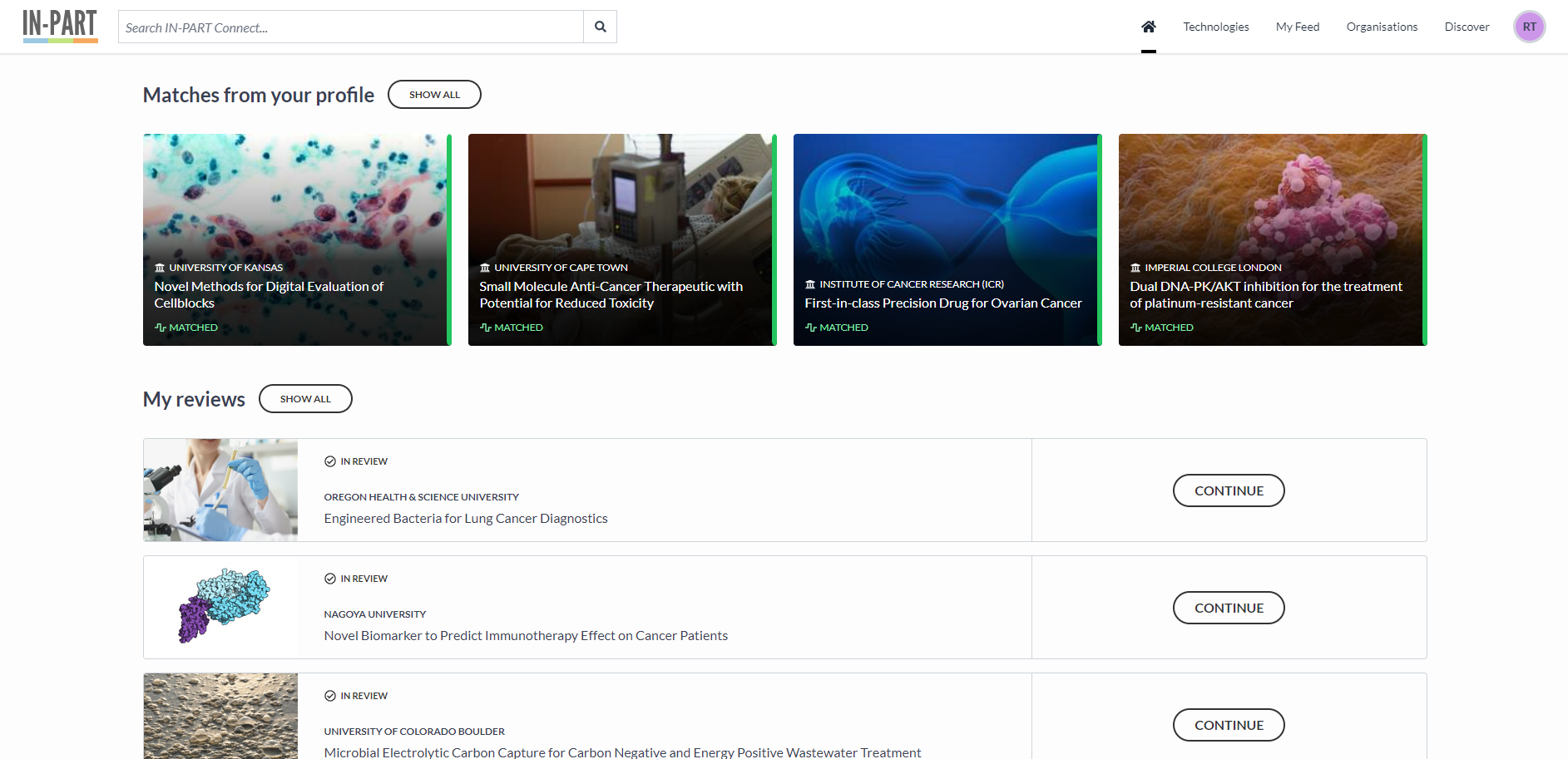
Task: Click In Review check icon for Colorado Boulder review
Action: coord(330,696)
